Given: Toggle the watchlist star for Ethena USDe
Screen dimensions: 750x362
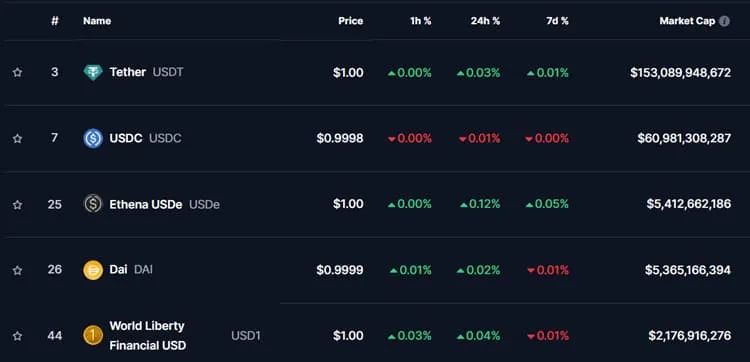Looking at the screenshot, I should [17, 205].
